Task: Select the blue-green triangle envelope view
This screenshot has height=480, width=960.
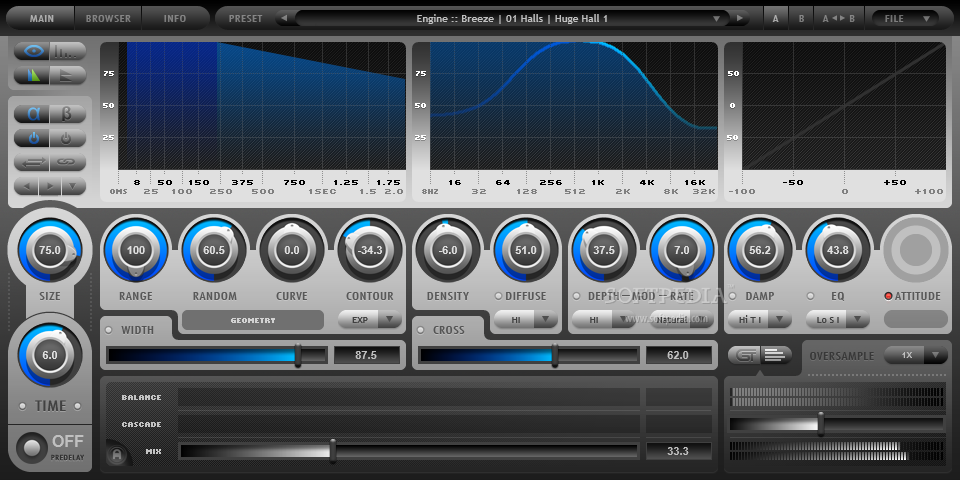Action: coord(32,75)
